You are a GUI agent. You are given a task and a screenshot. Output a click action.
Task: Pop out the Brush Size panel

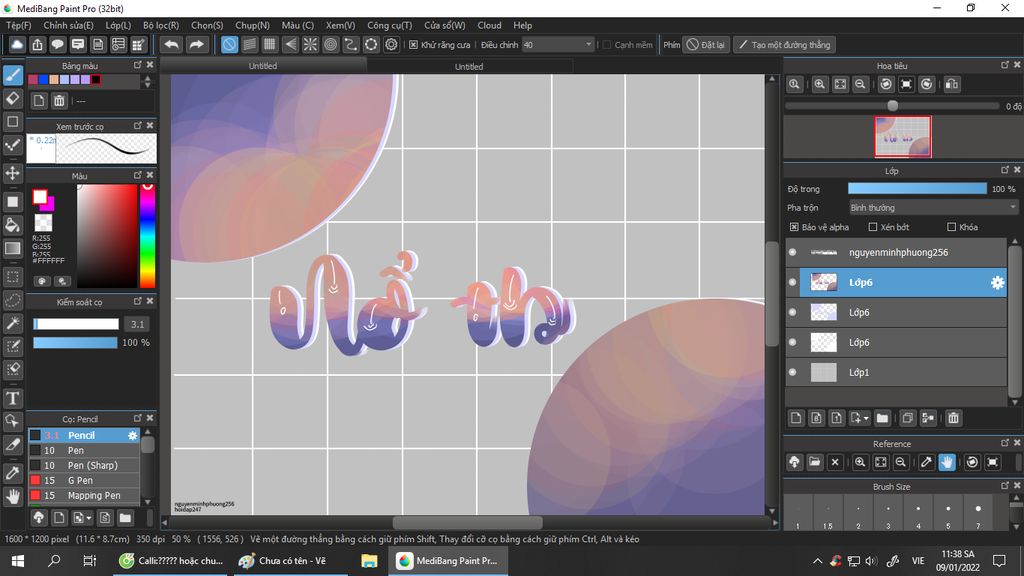[1004, 486]
